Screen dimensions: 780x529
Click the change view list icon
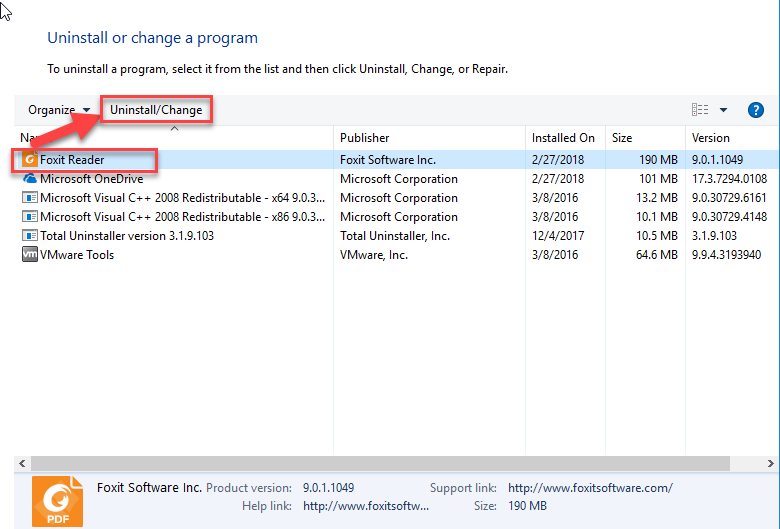pyautogui.click(x=700, y=109)
